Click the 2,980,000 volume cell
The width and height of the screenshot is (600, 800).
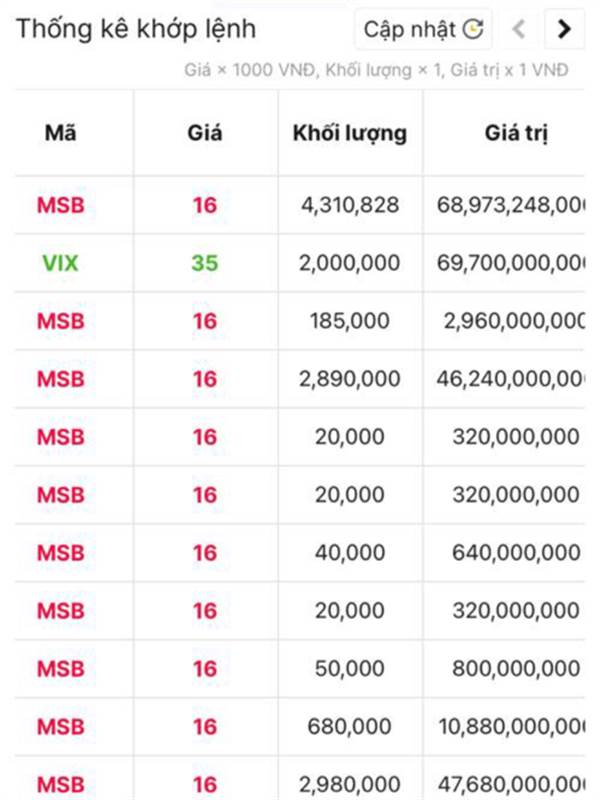(x=350, y=785)
